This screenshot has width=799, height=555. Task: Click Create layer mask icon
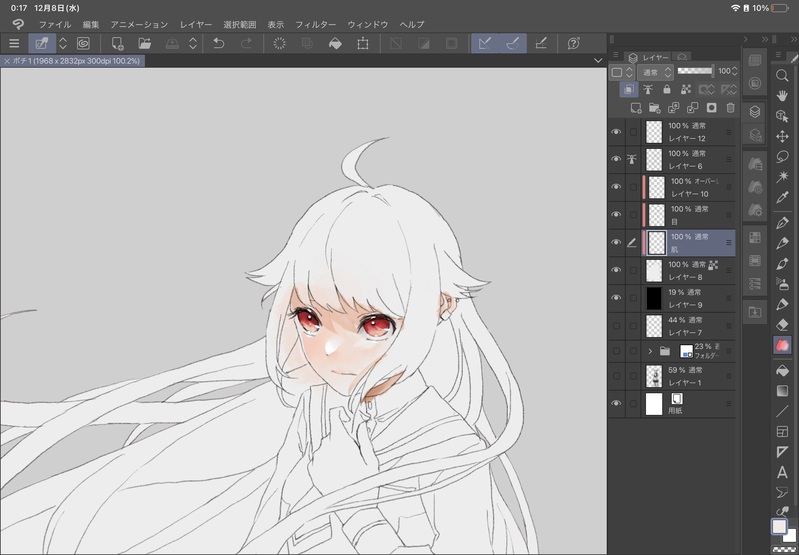(711, 108)
